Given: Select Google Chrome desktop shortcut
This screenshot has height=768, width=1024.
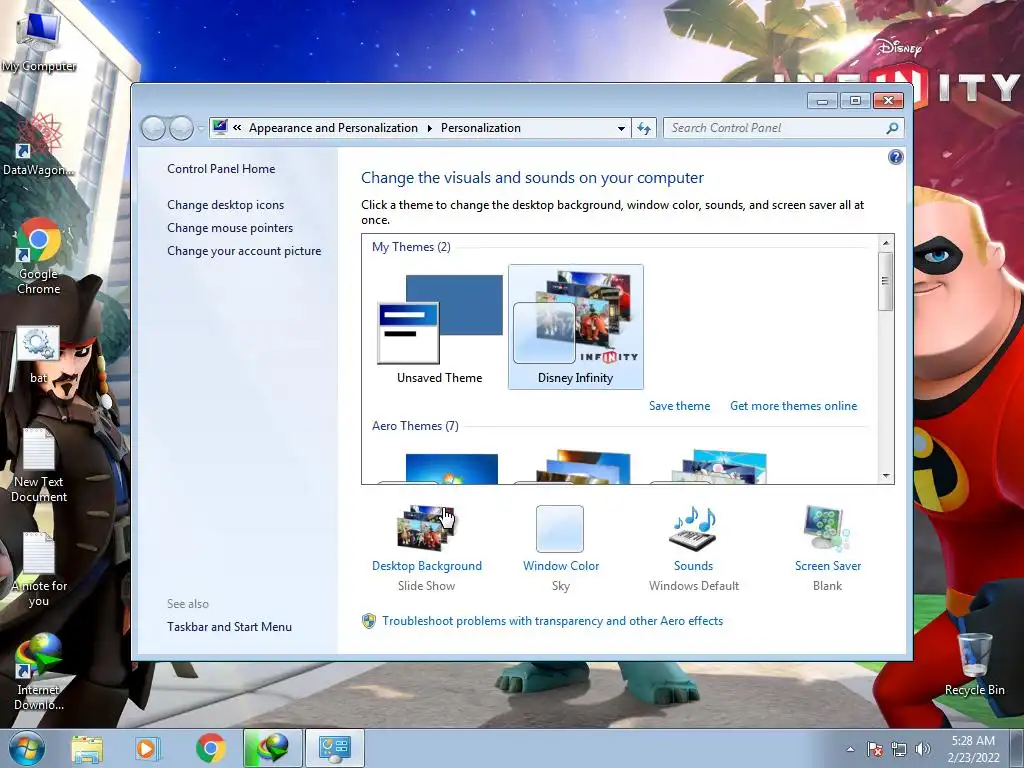Looking at the screenshot, I should pos(39,257).
